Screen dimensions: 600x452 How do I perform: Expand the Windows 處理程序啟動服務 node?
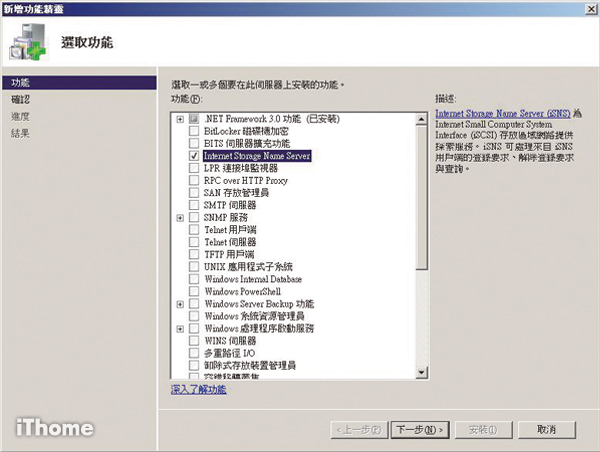180,328
